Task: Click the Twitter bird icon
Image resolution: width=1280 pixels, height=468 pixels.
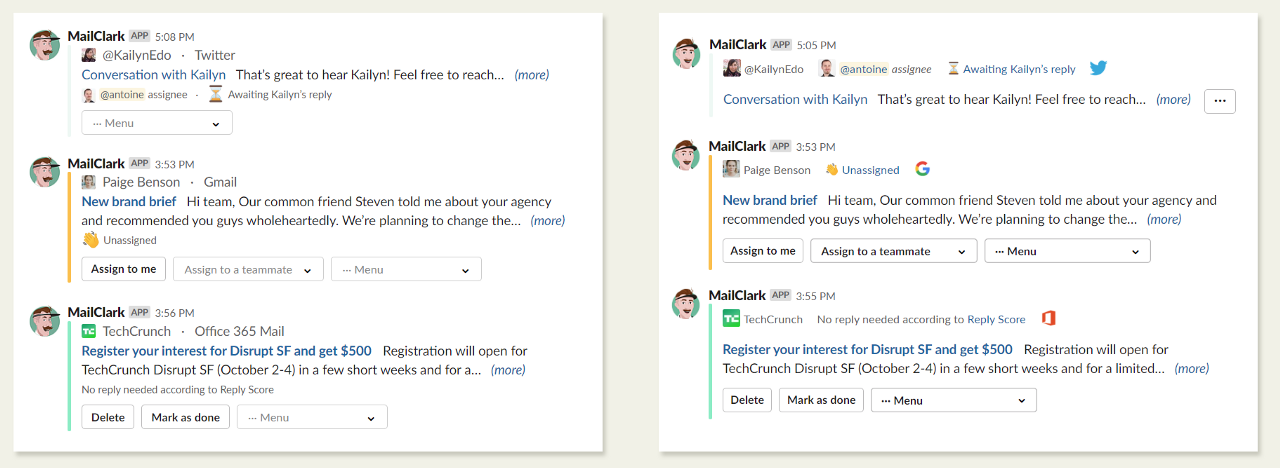Action: click(x=1098, y=69)
